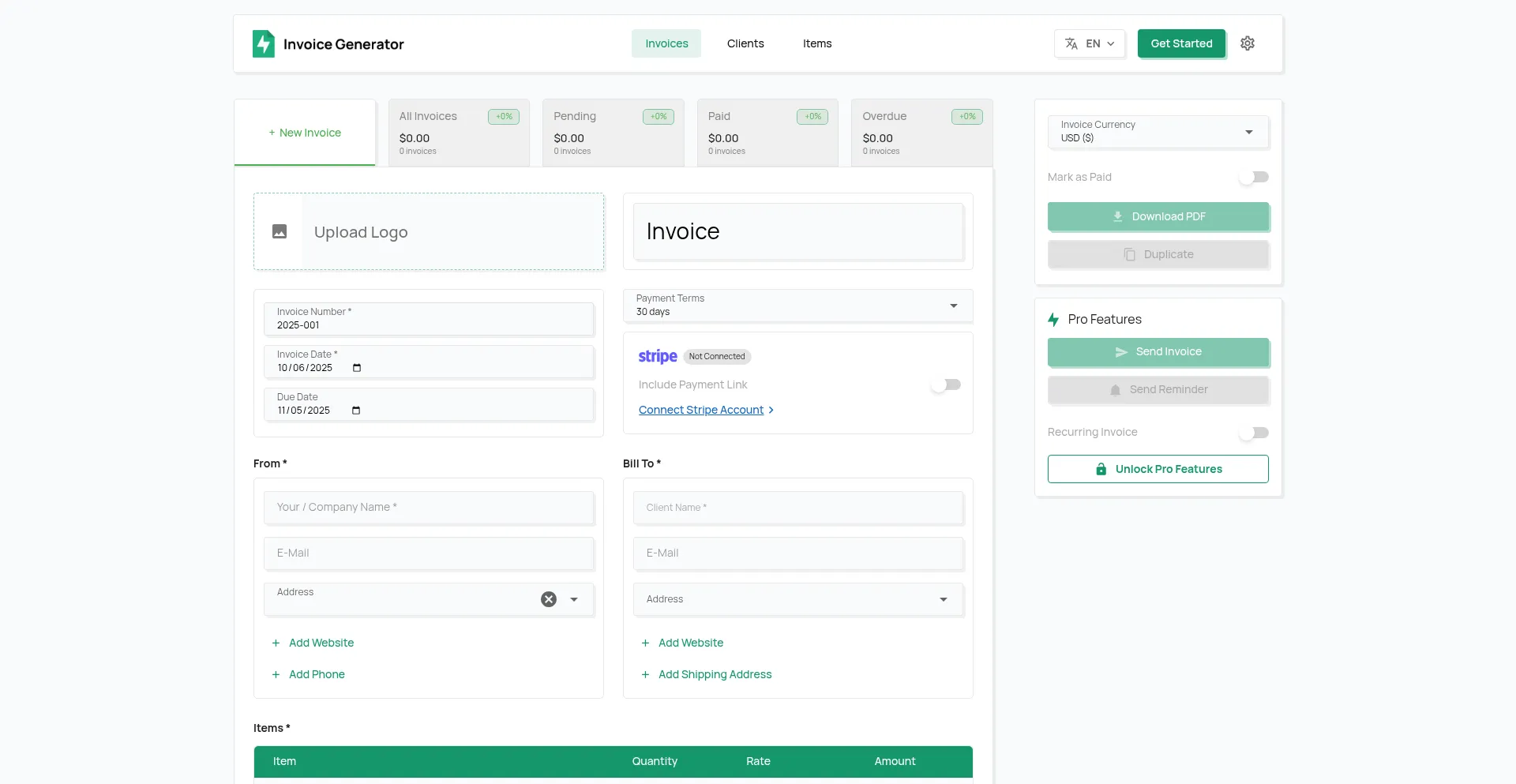
Task: Click the translate language icon
Action: tap(1071, 43)
